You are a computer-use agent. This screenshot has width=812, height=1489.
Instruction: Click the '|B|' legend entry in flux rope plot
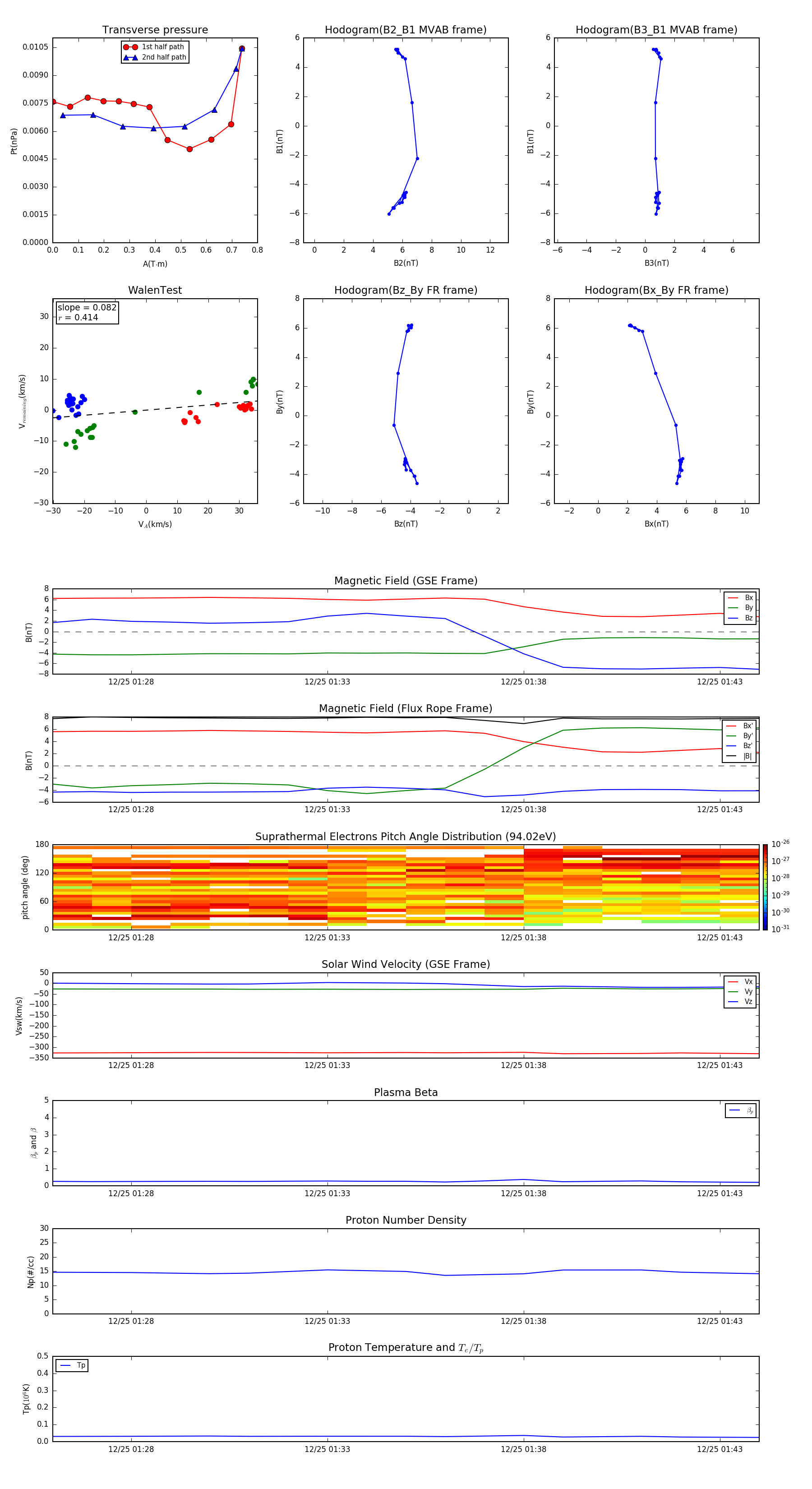pos(739,756)
